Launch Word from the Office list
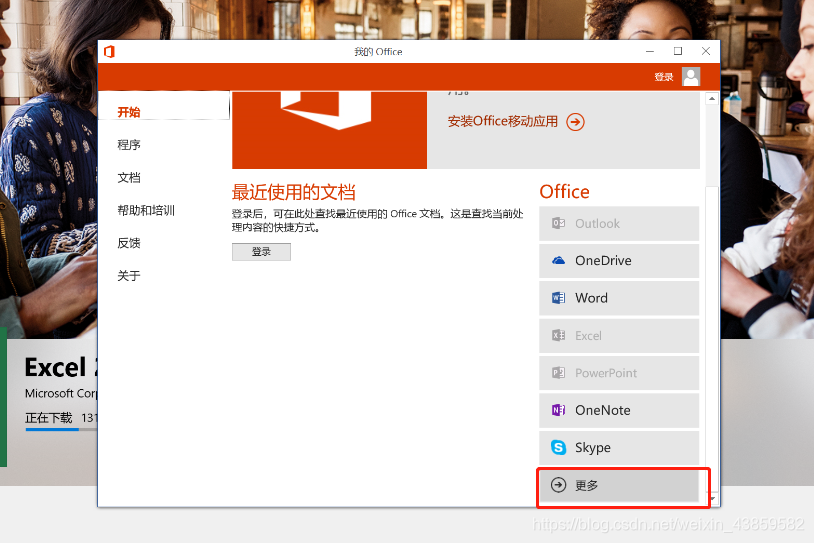Screen dimensions: 814x543 click(x=619, y=298)
